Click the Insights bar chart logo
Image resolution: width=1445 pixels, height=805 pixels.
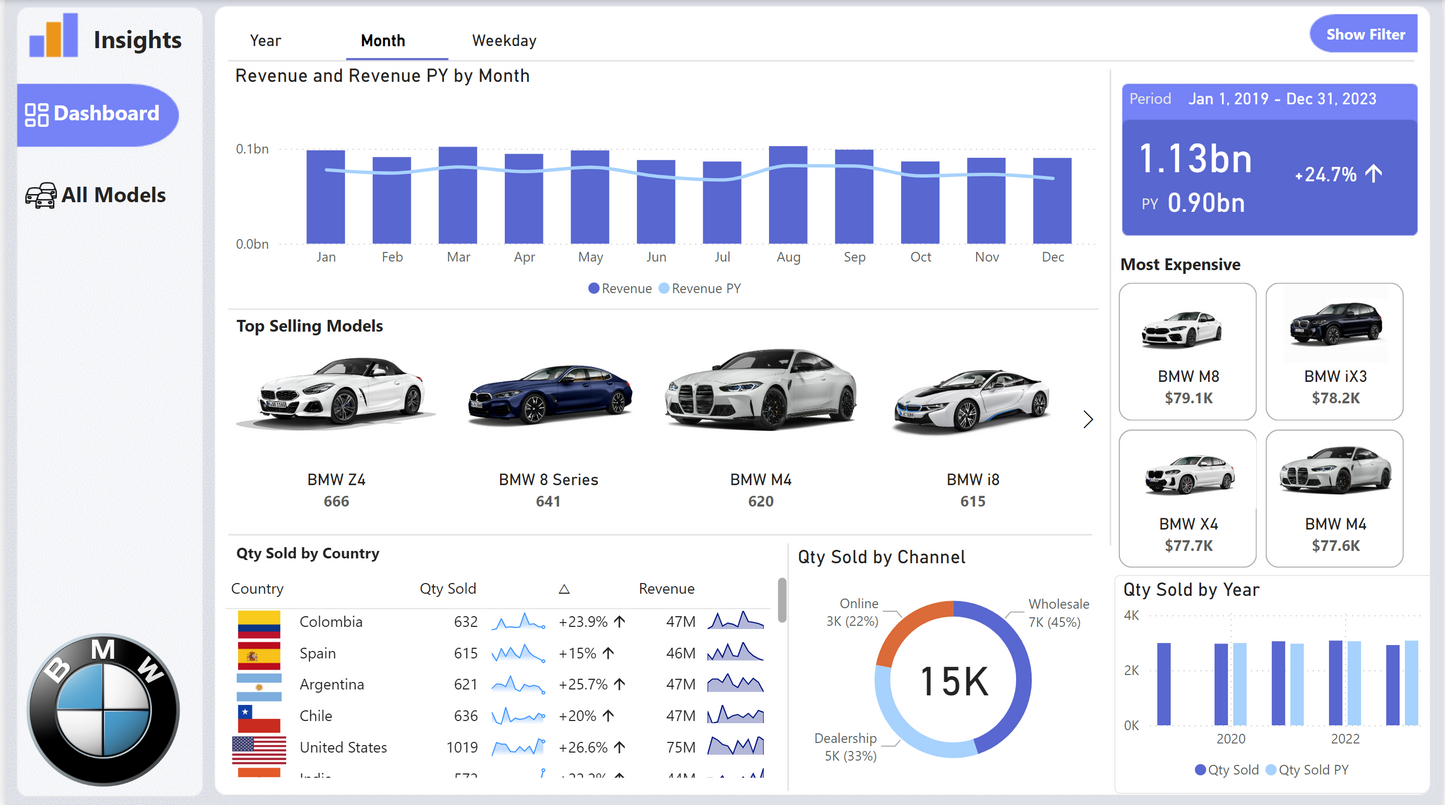click(53, 36)
